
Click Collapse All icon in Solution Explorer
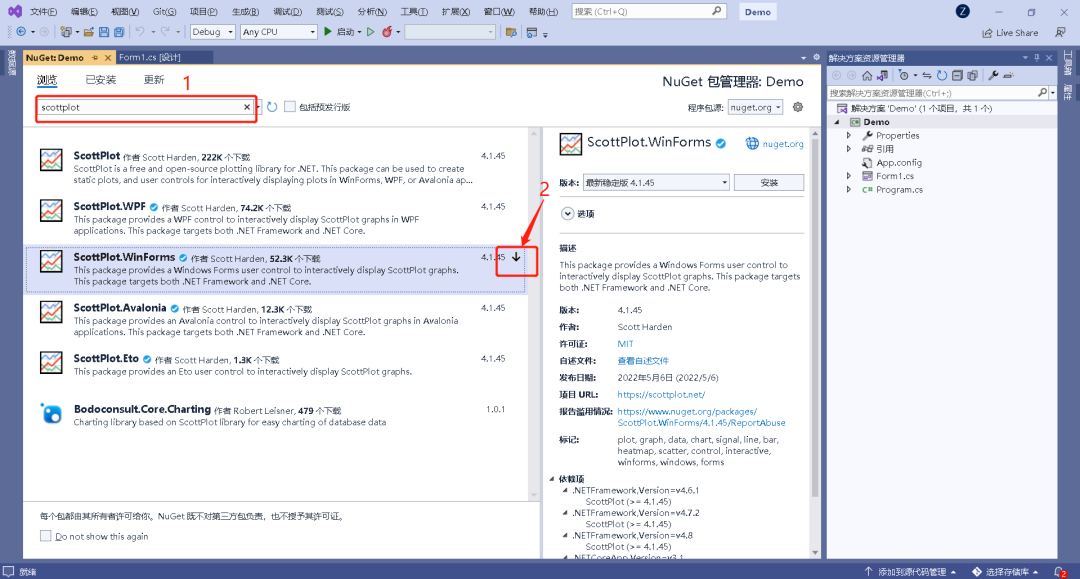pos(957,75)
